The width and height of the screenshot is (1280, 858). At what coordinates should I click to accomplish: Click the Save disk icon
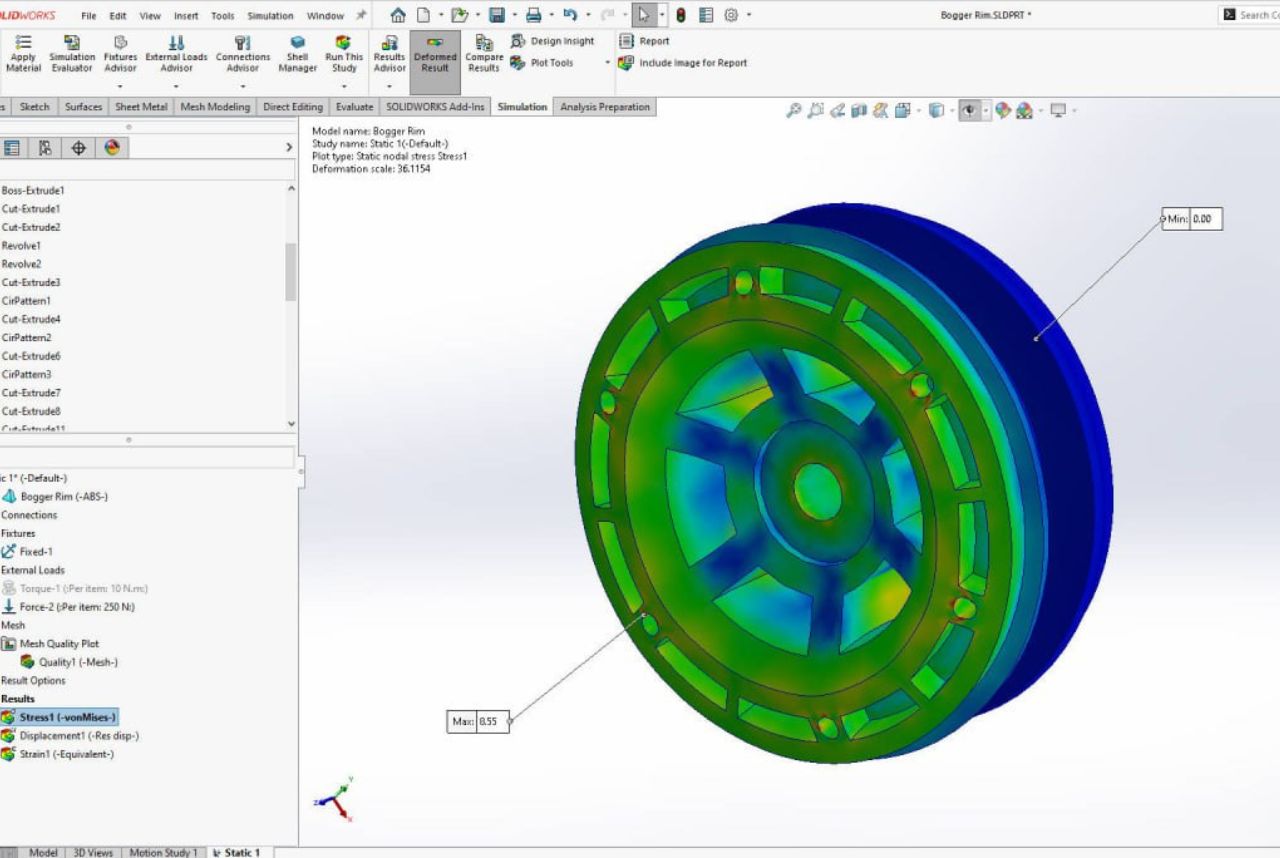(x=497, y=15)
